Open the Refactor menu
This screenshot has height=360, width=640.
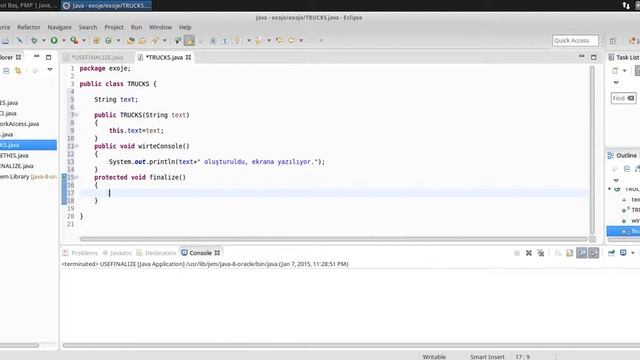tap(29, 27)
